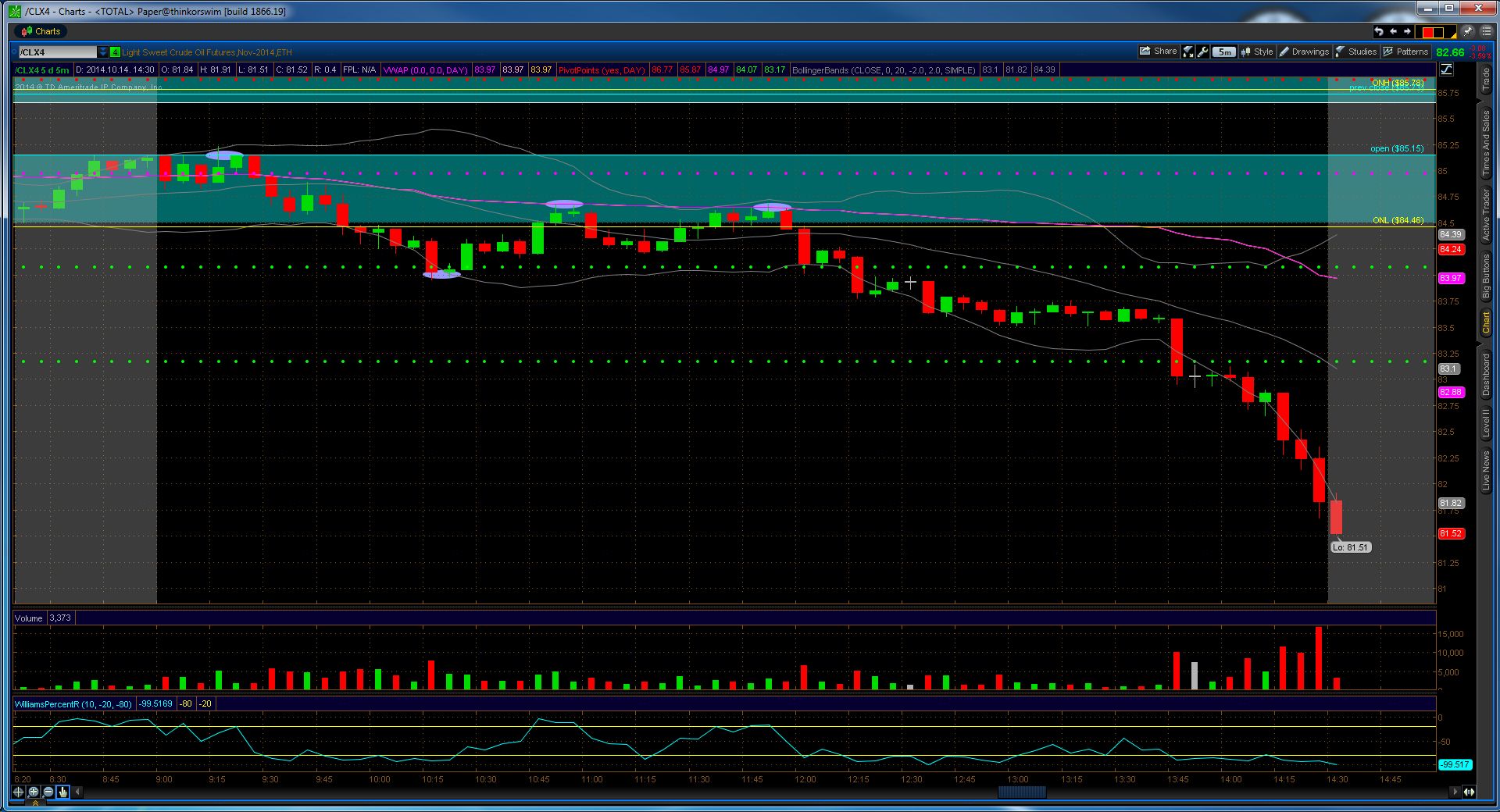Click the undo arrow icon
Screen dimensions: 1500x812
[1379, 31]
